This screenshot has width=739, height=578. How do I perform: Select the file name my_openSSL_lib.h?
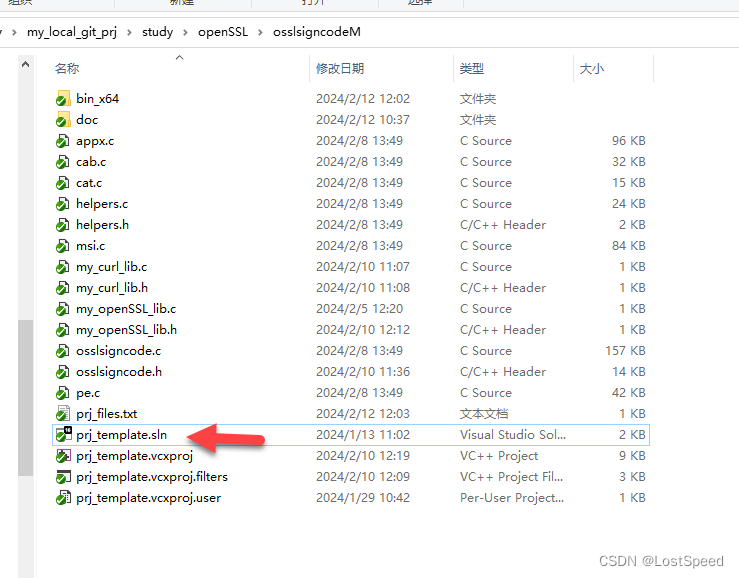click(x=126, y=330)
